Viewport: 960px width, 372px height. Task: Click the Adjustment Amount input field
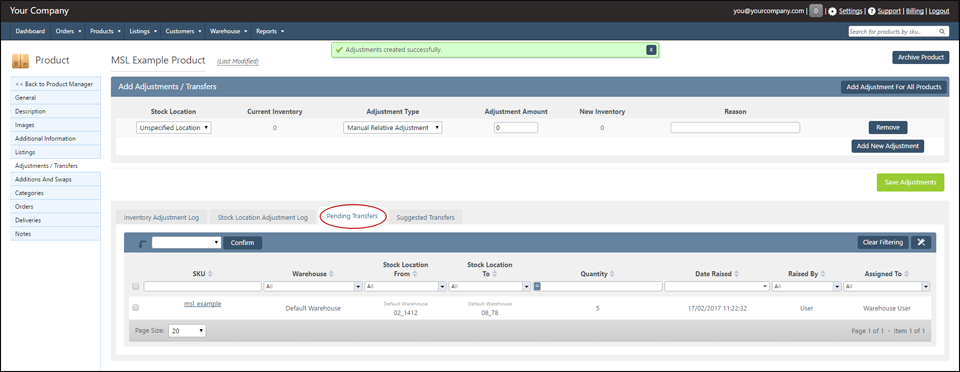[516, 128]
